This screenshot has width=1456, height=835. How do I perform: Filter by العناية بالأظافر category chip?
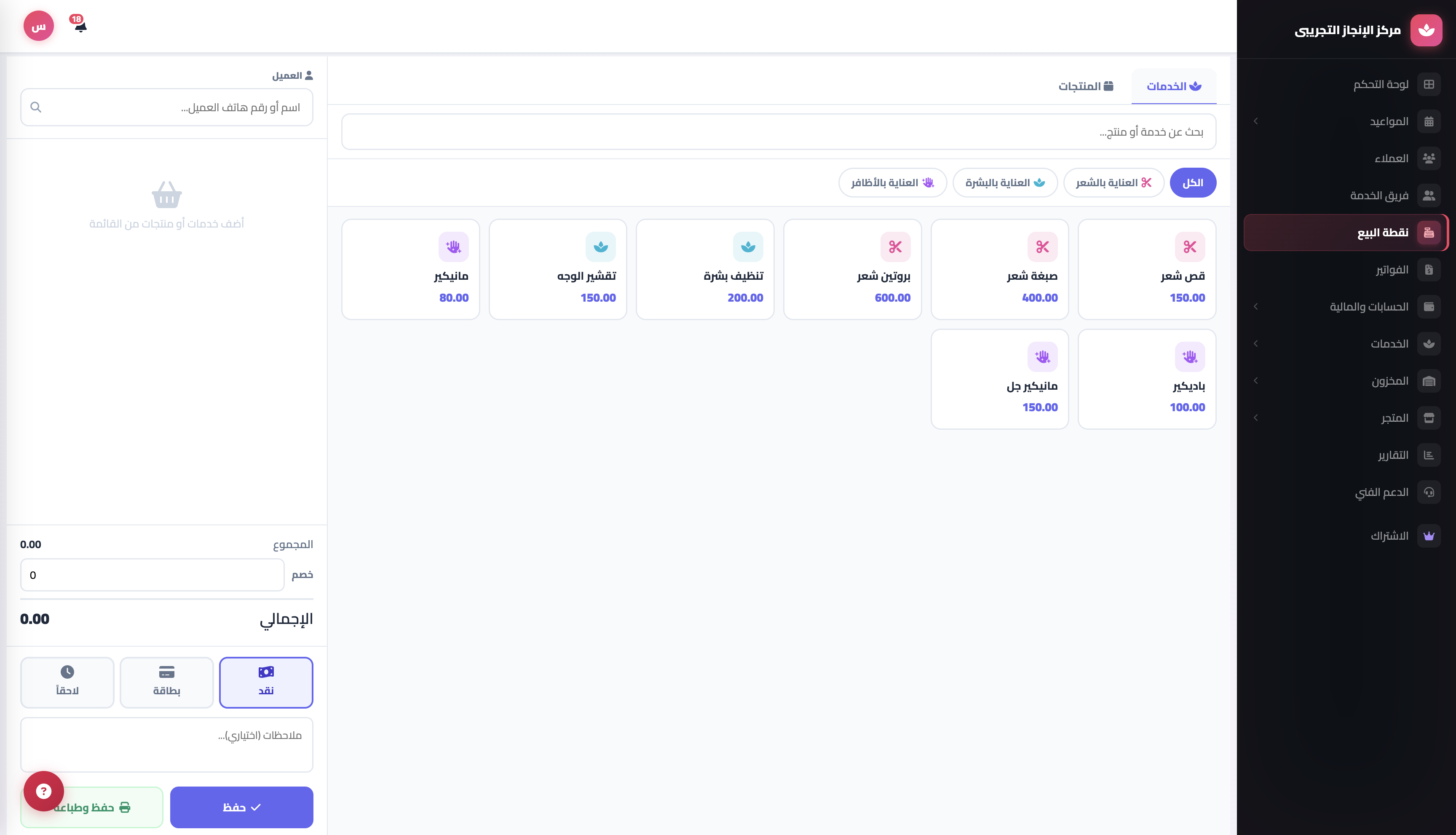[892, 182]
